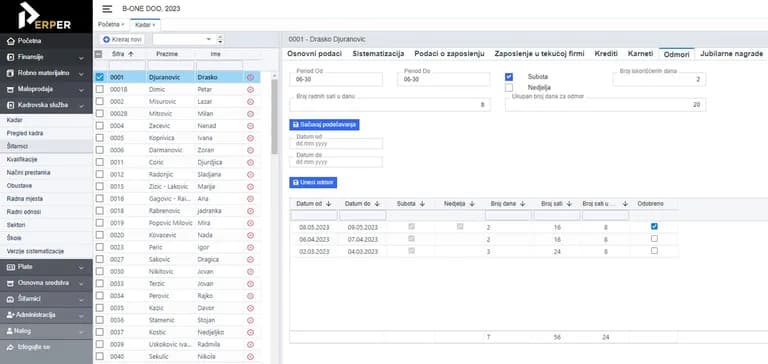This screenshot has width=768, height=364.
Task: Sort table by Datum do arrow
Action: click(x=377, y=203)
